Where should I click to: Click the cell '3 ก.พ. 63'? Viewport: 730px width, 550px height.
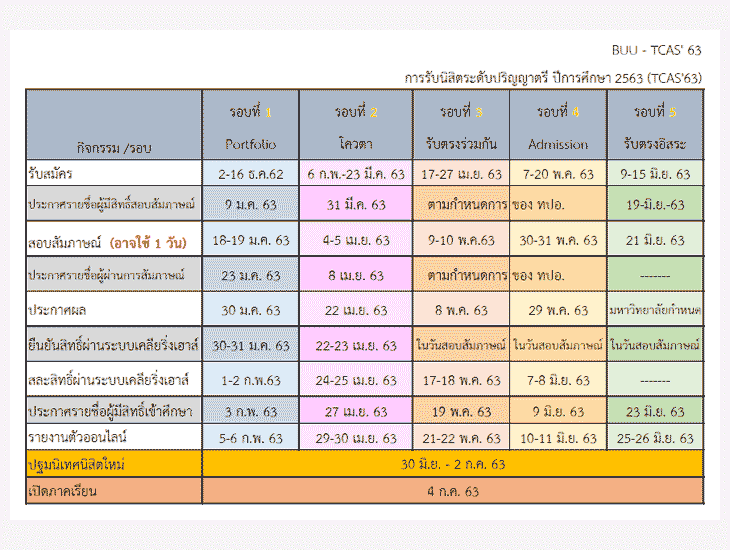pos(251,410)
